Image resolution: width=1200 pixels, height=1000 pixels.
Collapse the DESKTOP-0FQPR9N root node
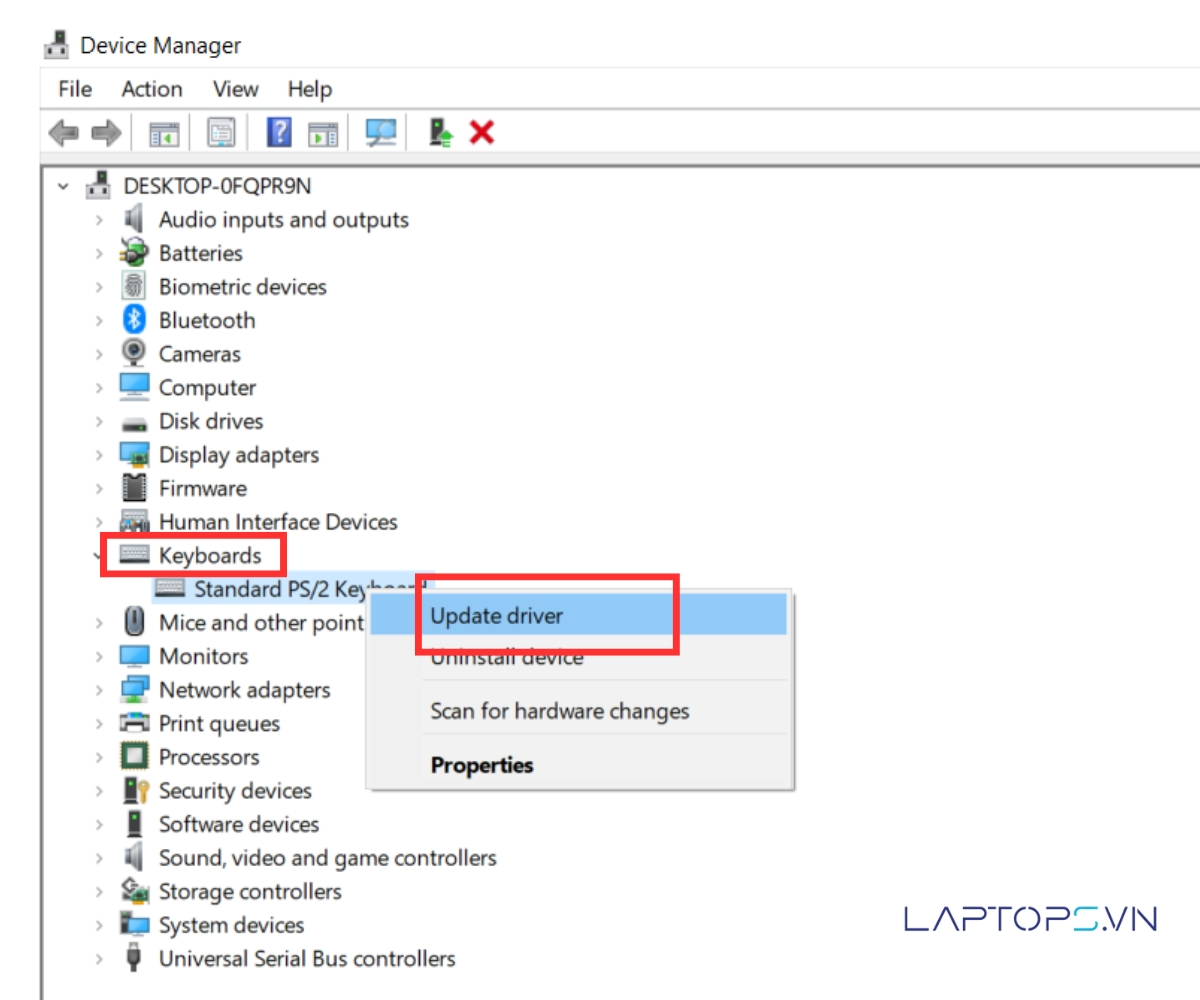[x=64, y=186]
